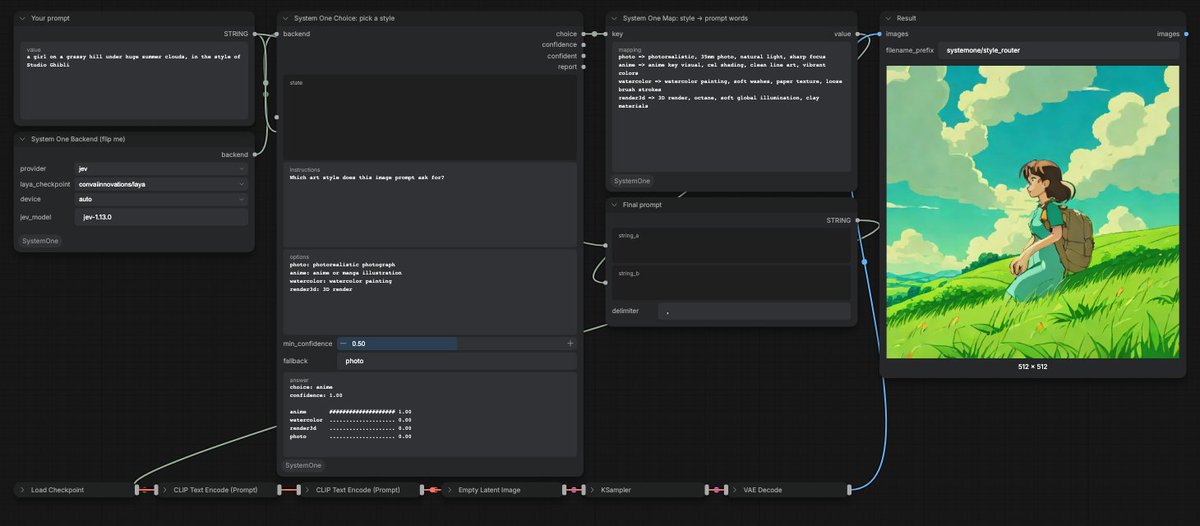Image resolution: width=1200 pixels, height=526 pixels.
Task: Expand the collapsed KSampler node
Action: [592, 490]
